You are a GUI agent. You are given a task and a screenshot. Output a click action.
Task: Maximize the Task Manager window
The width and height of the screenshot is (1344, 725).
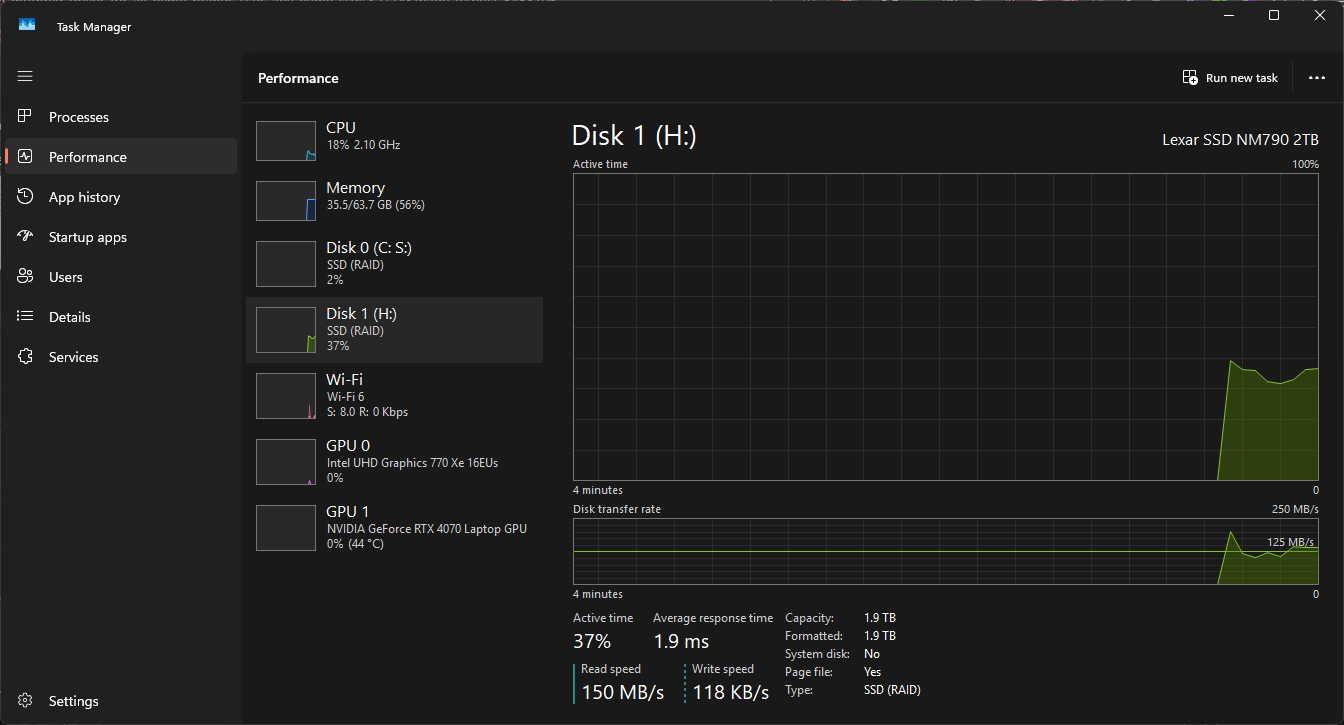pos(1274,15)
